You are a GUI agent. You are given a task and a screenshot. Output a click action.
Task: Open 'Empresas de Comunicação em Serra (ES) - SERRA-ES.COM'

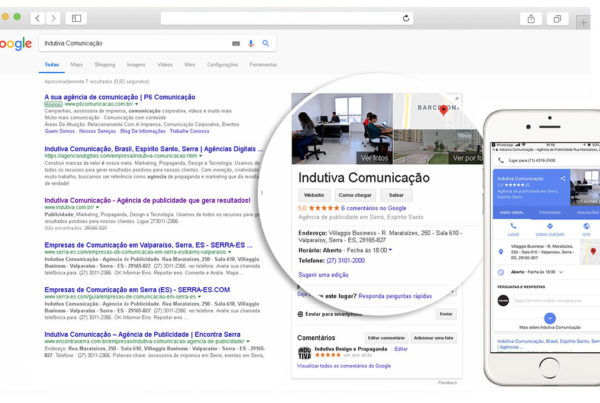click(x=137, y=290)
